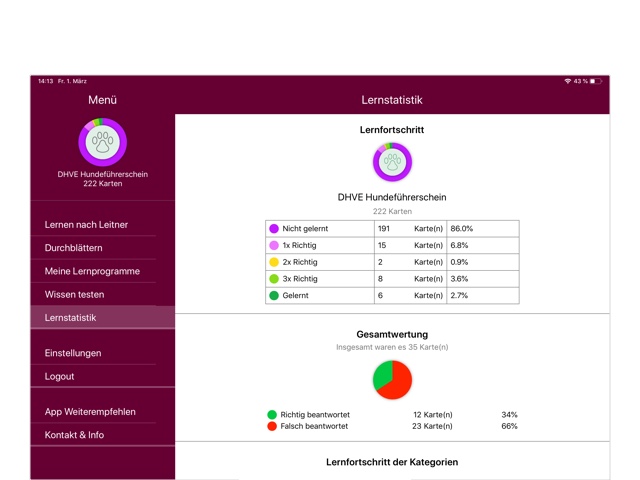
Task: Click the yellow 2x Richtig dot
Action: coord(274,262)
